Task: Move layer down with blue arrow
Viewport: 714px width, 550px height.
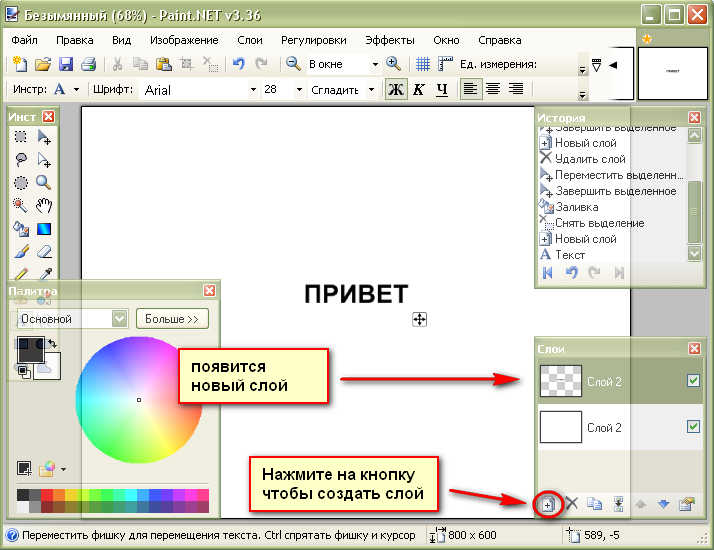Action: click(664, 504)
